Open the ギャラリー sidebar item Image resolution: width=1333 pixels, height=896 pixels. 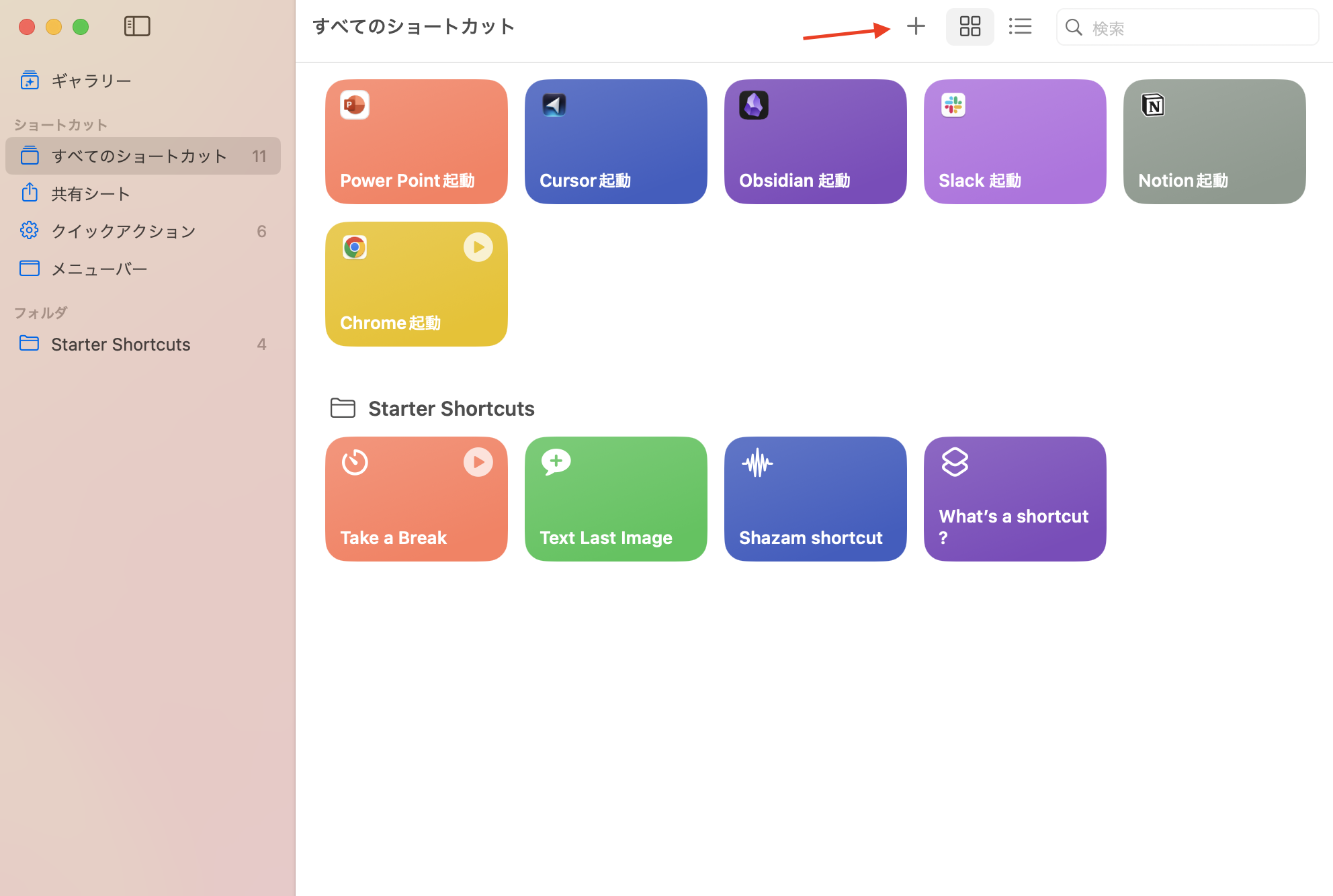tap(91, 81)
